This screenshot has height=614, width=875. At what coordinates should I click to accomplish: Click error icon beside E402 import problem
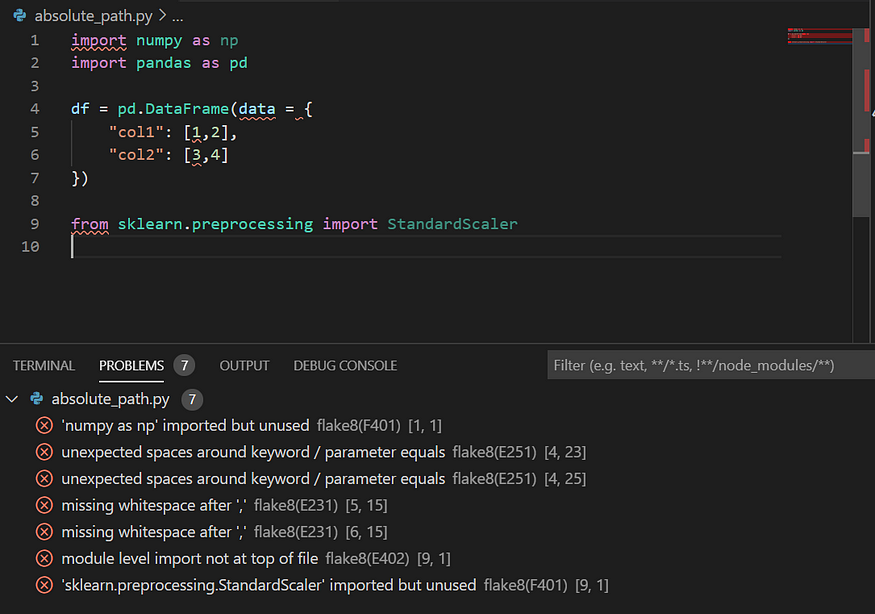pos(44,559)
